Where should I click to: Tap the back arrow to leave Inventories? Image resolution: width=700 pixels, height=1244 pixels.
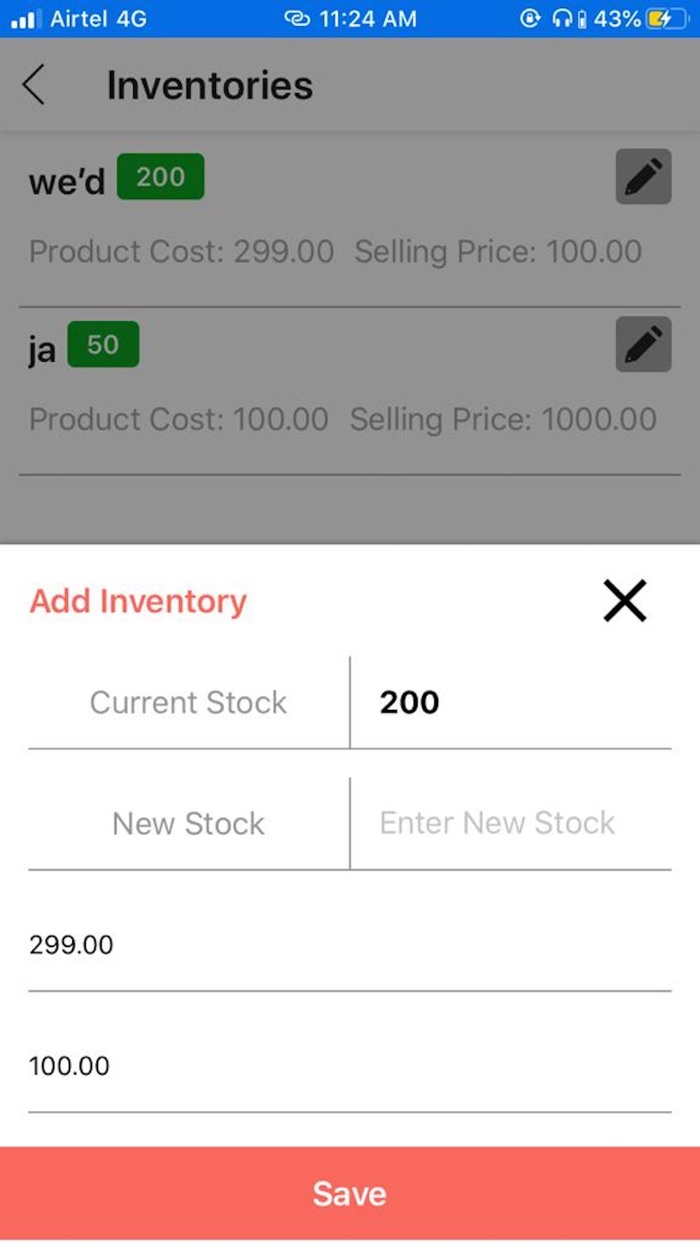[33, 85]
